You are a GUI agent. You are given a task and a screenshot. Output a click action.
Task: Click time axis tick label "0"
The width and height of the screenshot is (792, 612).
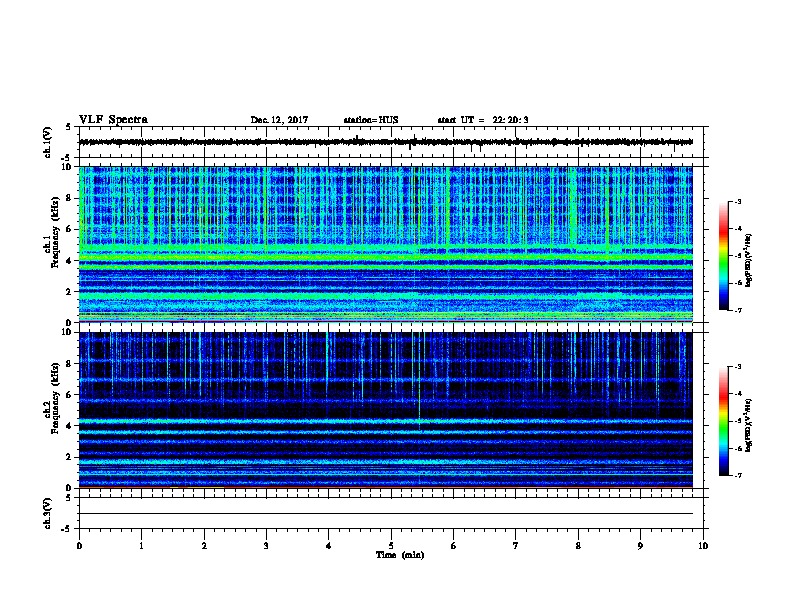[79, 546]
